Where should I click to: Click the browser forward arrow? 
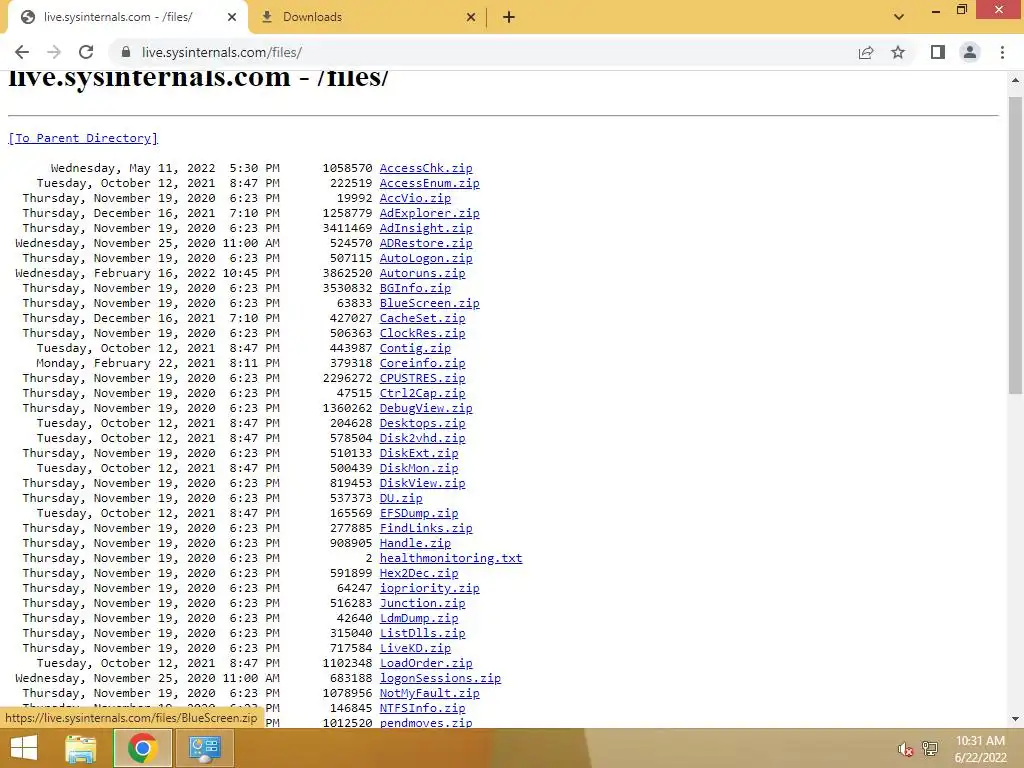click(54, 52)
